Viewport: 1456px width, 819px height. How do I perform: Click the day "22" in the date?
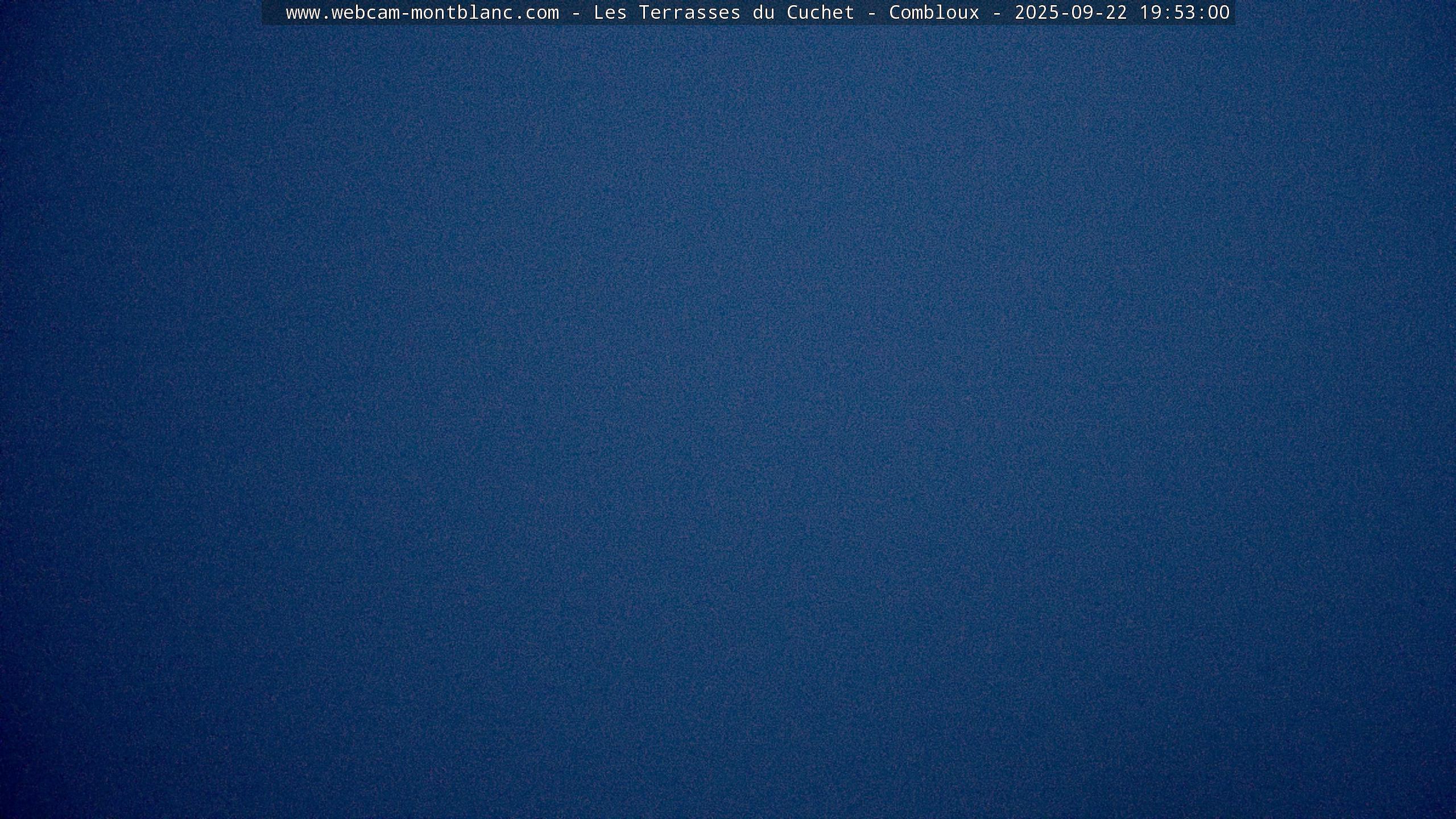click(x=1116, y=13)
